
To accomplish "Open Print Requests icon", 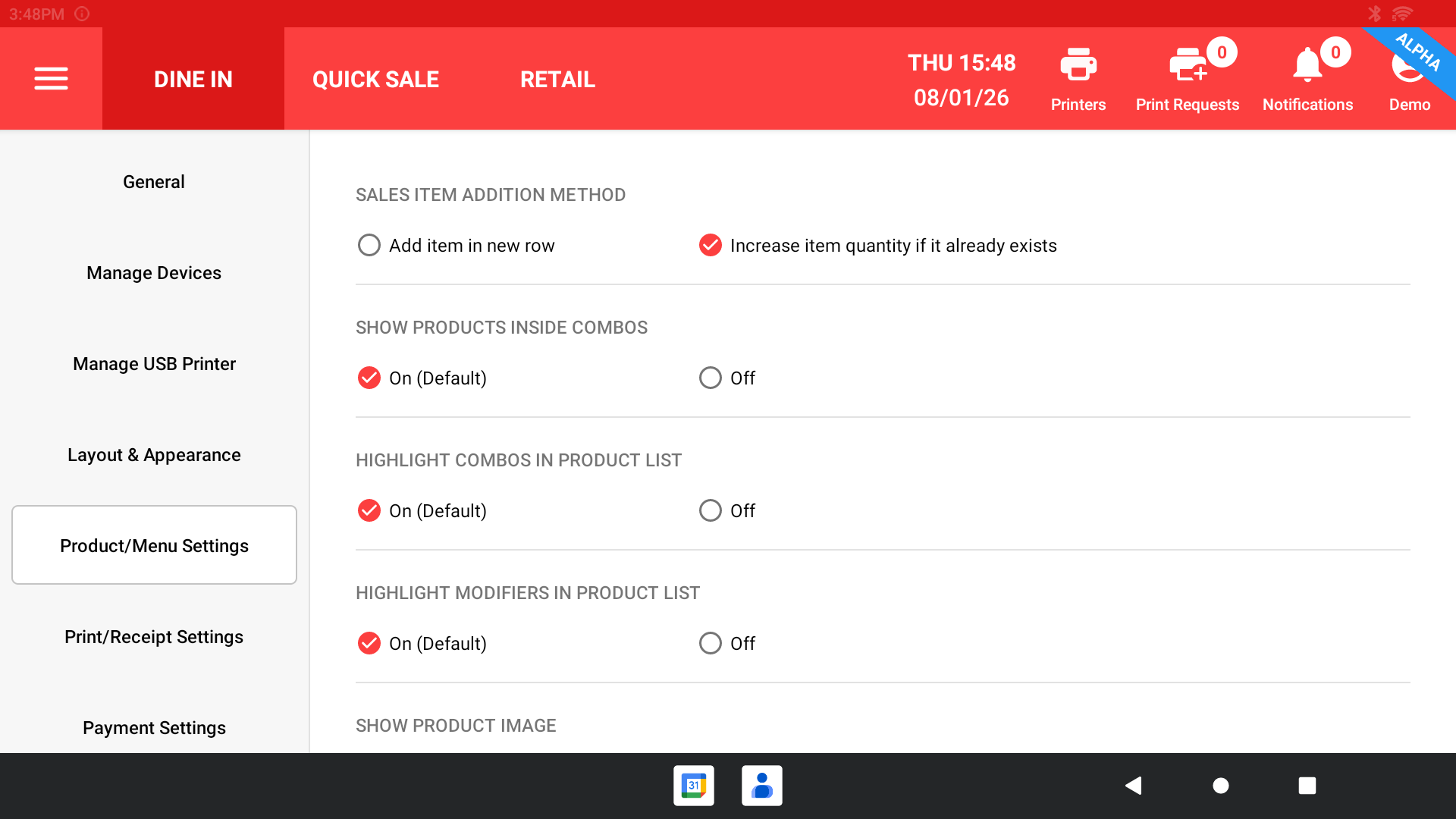I will tap(1187, 78).
